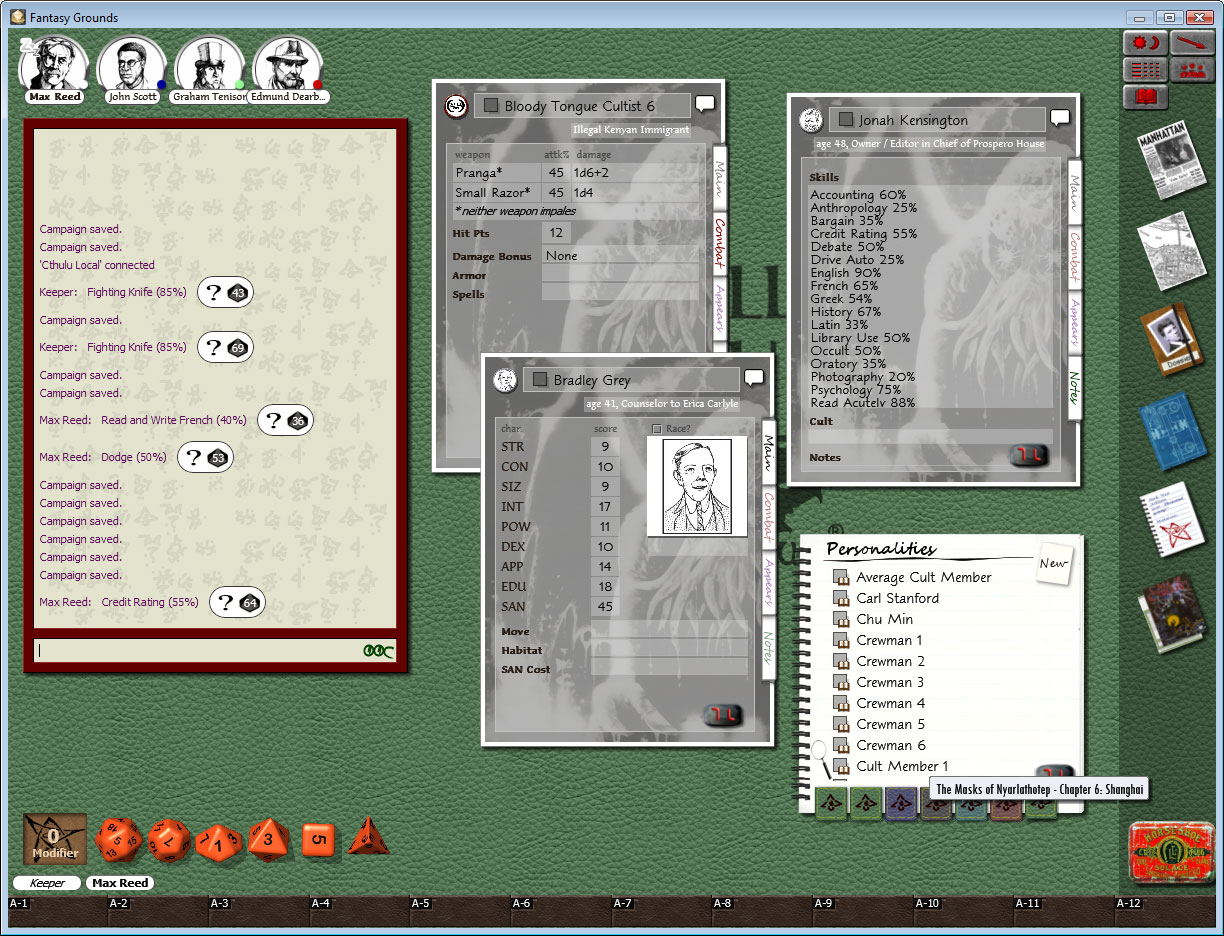Open the Chu Min personality entry
Viewport: 1224px width, 936px height.
[884, 619]
